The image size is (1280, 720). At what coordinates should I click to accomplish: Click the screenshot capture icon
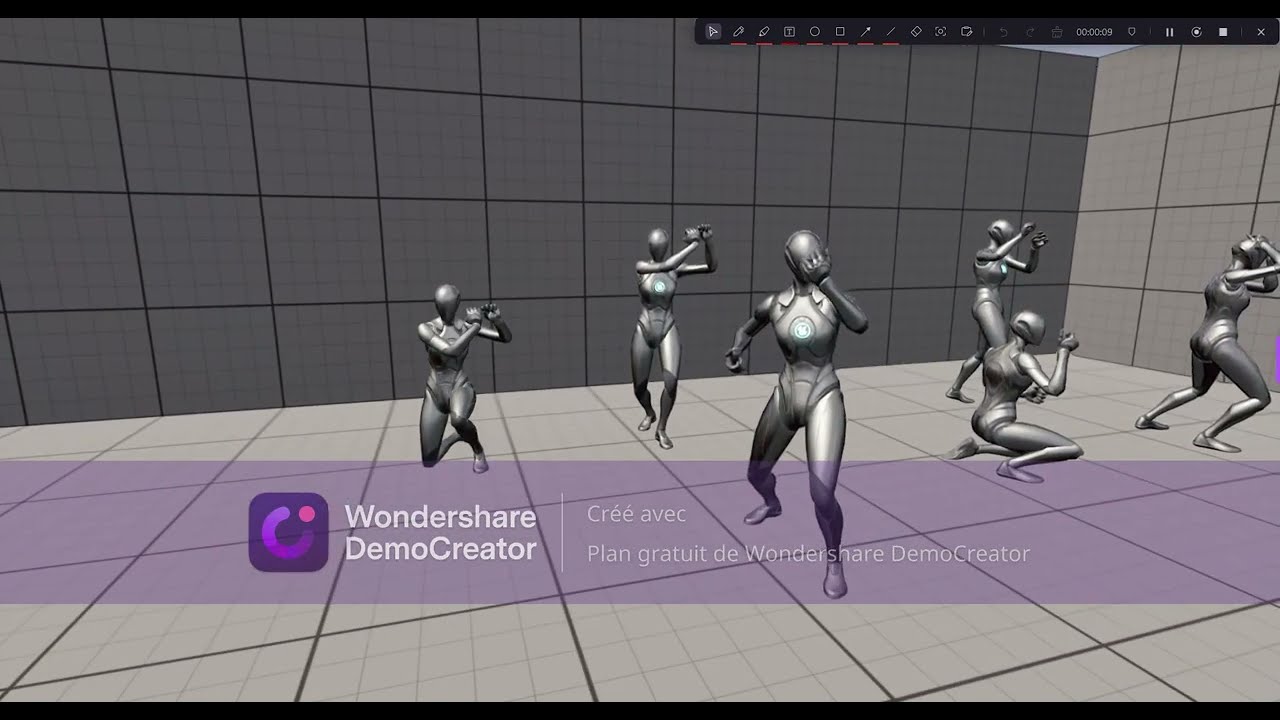(x=941, y=32)
